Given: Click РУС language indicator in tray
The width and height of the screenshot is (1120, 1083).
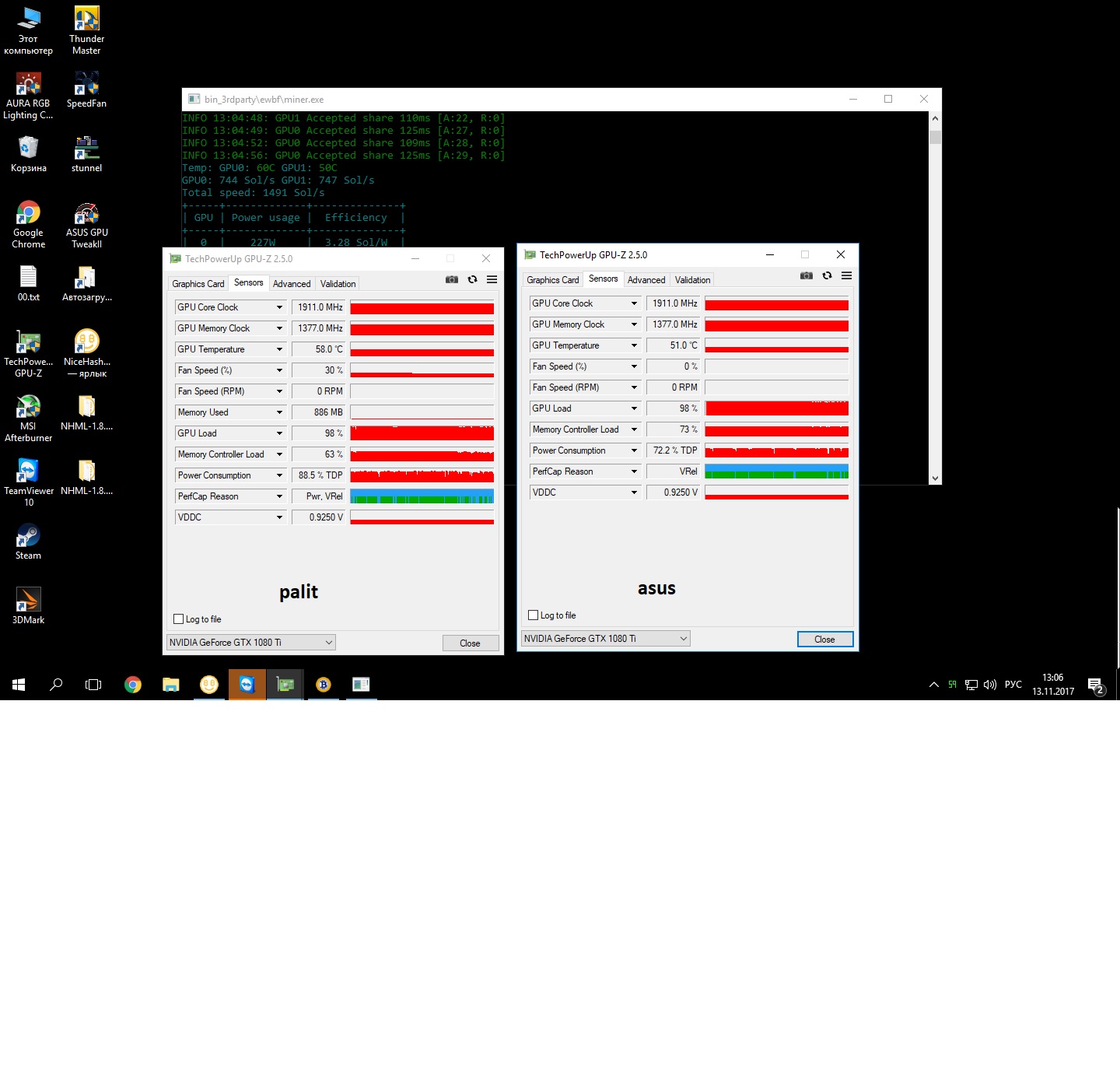Looking at the screenshot, I should coord(1013,685).
